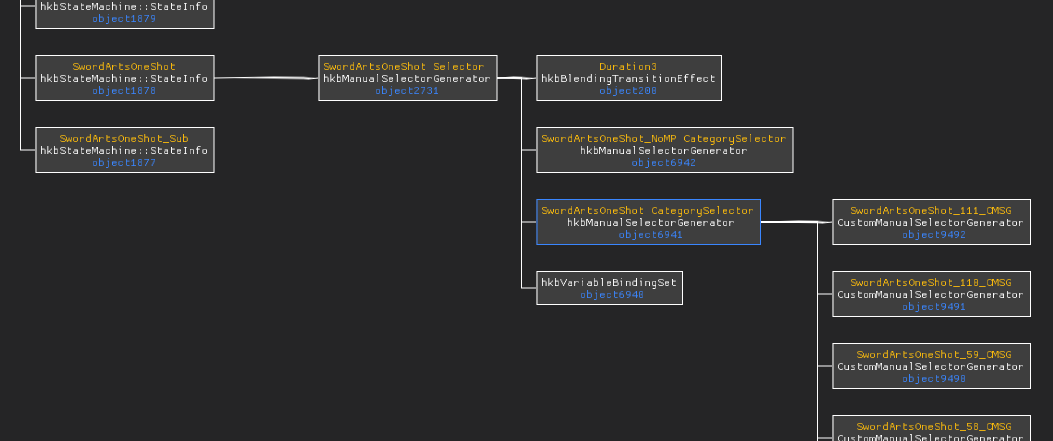Click the object6940 ID text

coord(611,295)
